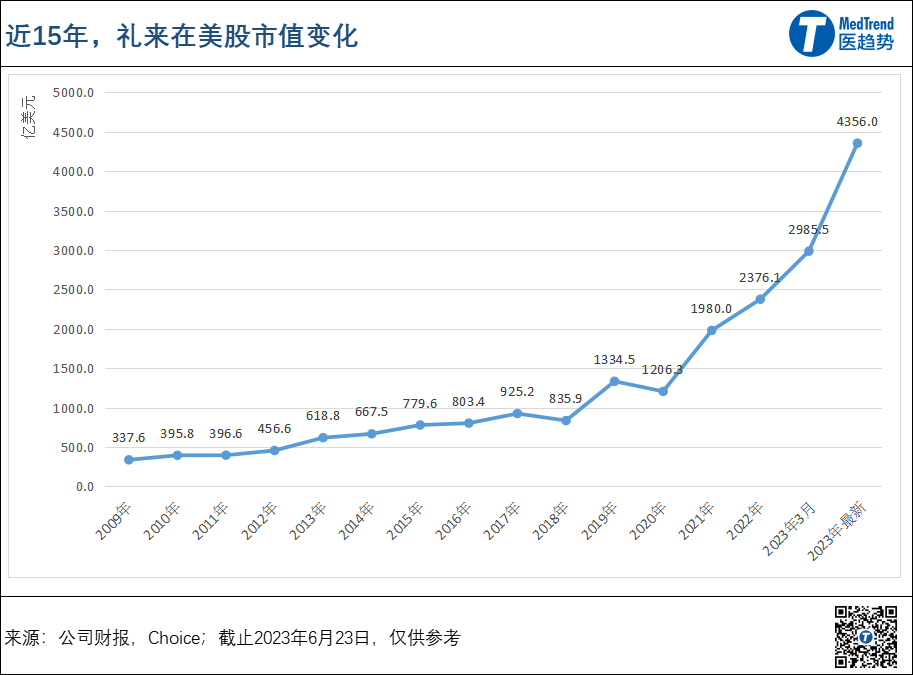This screenshot has height=675, width=913.
Task: Click the 2022年 x-axis label
Action: click(x=745, y=521)
